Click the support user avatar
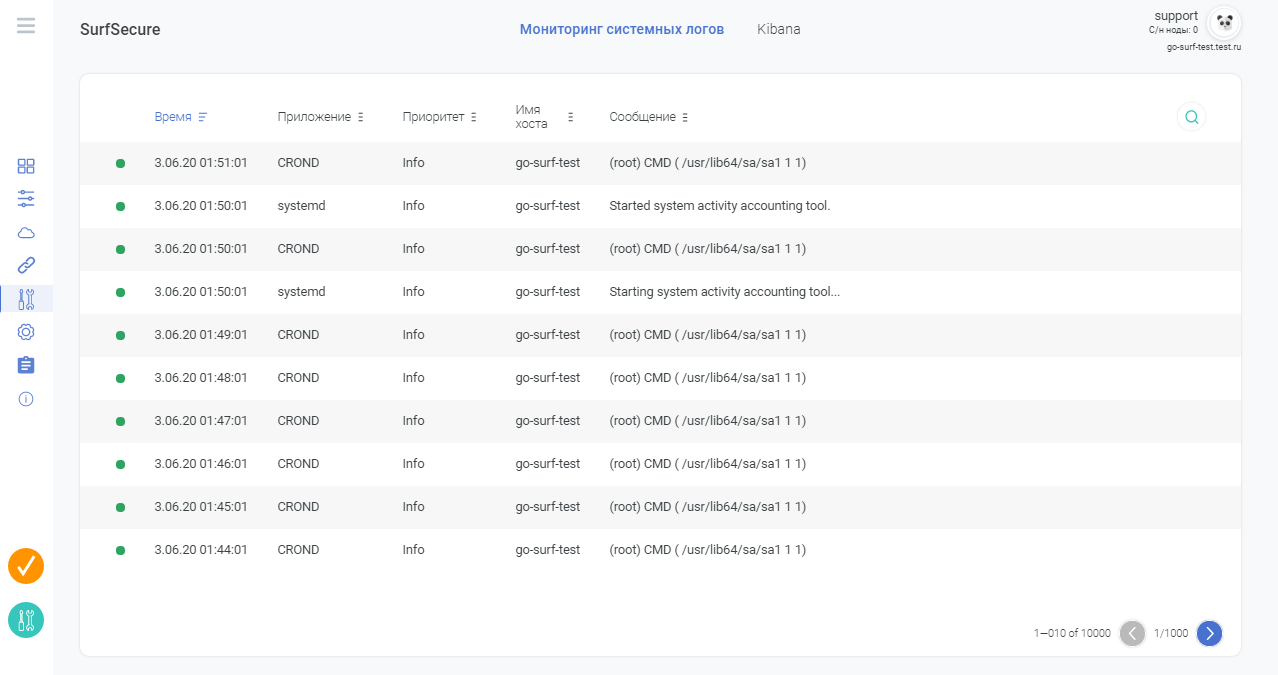 (x=1224, y=23)
